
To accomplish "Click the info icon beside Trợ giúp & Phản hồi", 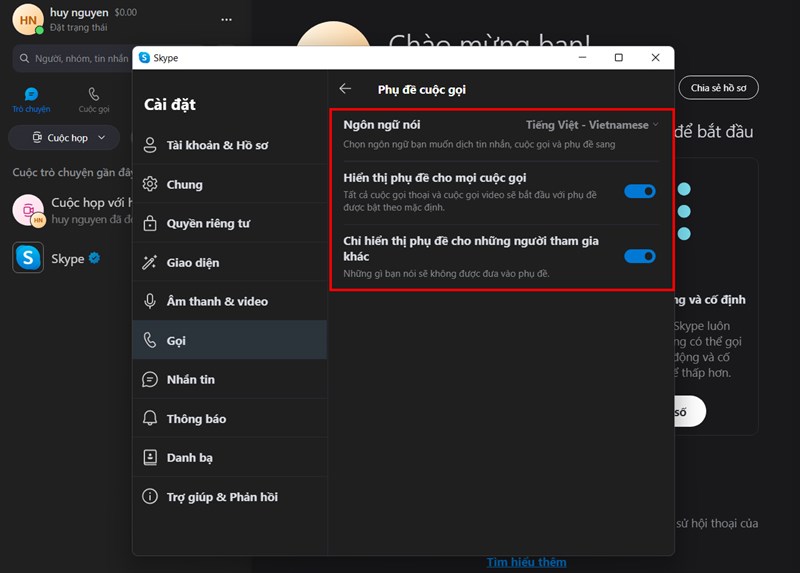I will (x=150, y=496).
